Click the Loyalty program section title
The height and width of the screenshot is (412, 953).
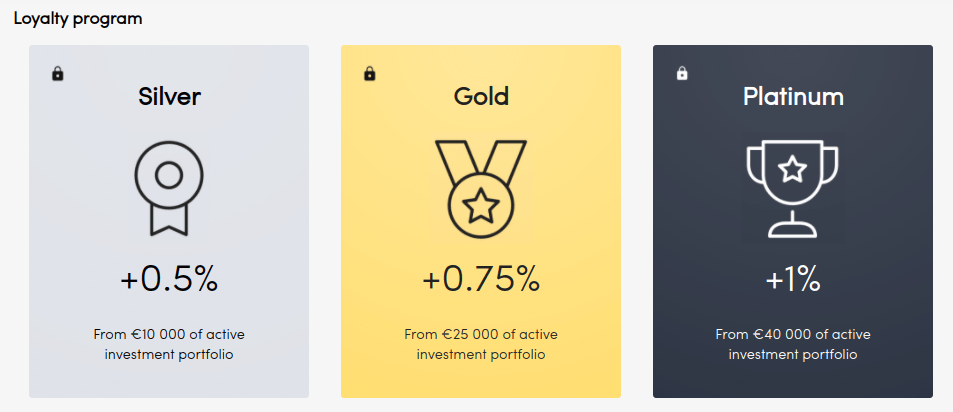[x=78, y=19]
